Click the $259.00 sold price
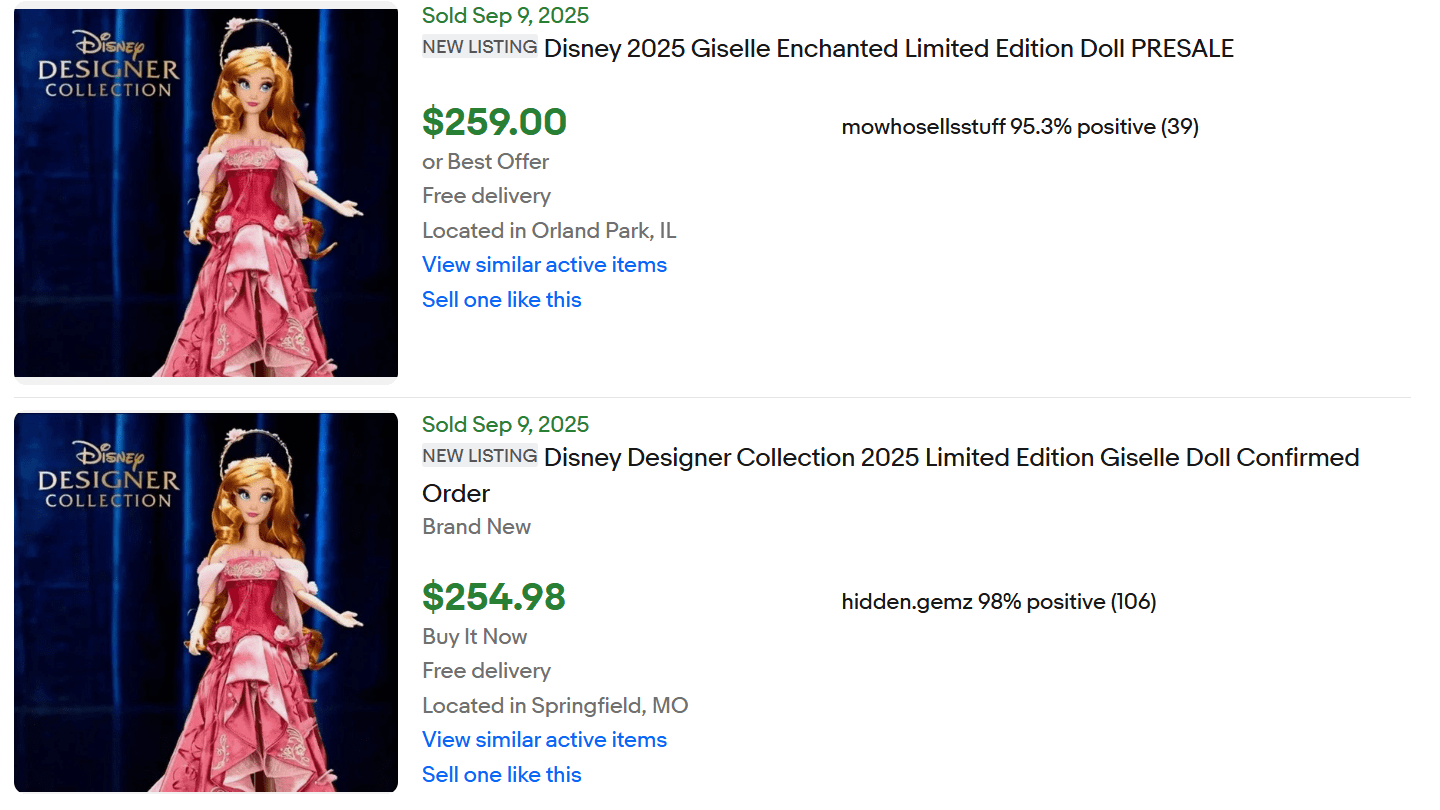The image size is (1440, 810). click(x=494, y=122)
